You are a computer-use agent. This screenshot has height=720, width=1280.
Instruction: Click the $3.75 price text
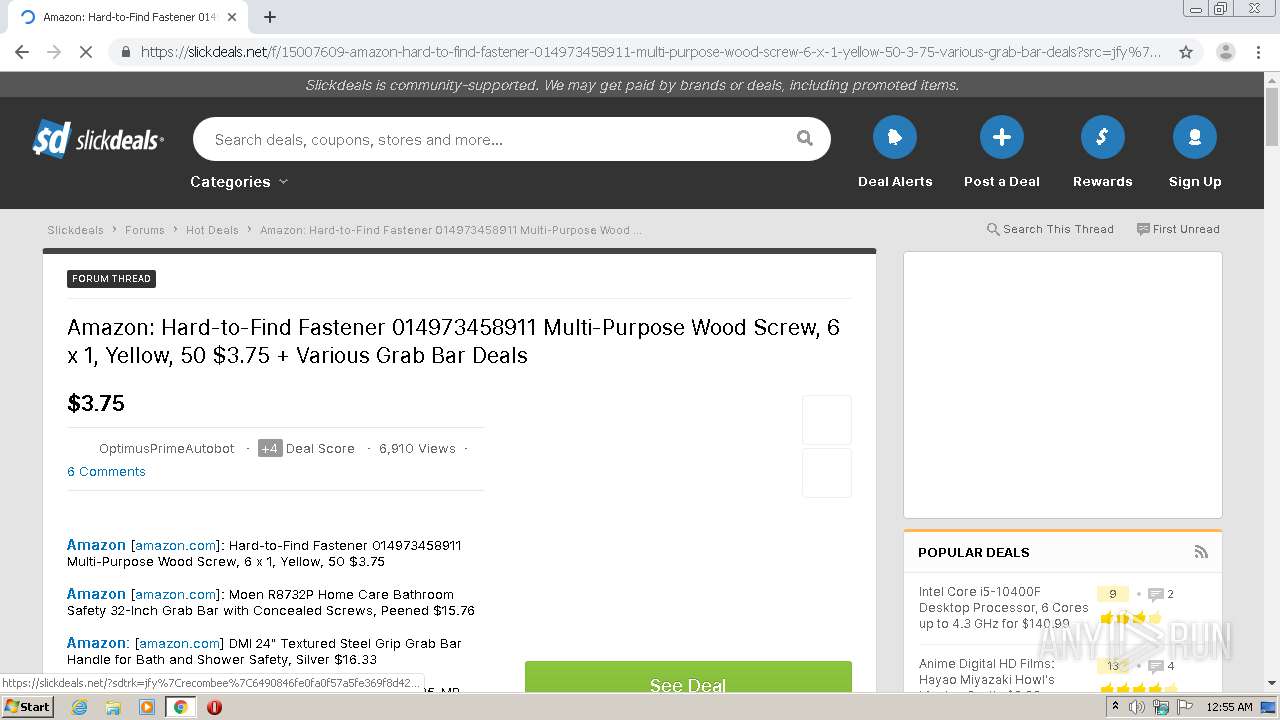pos(96,404)
